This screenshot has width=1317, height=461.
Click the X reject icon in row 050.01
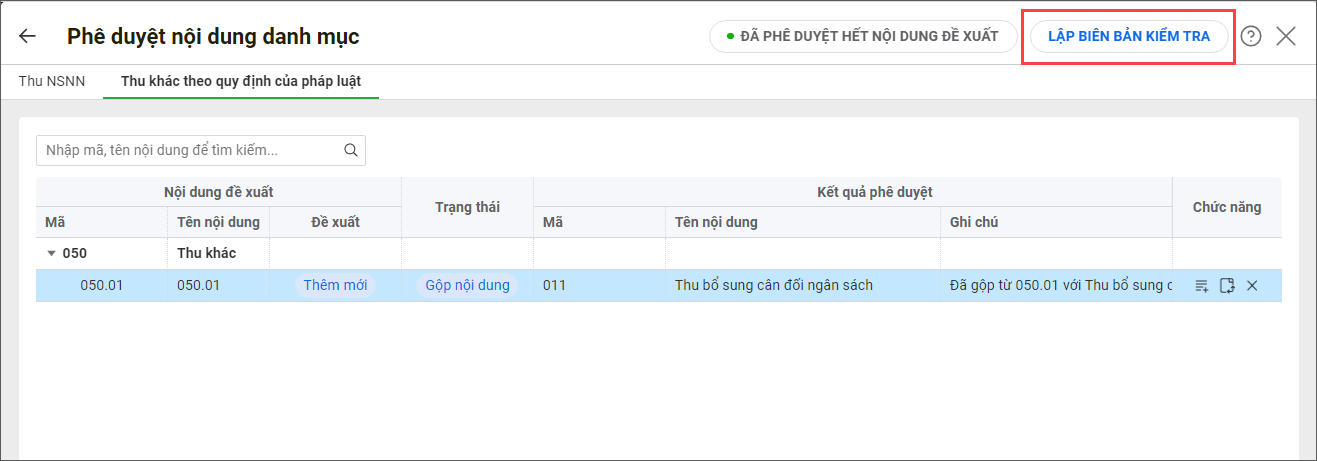tap(1252, 286)
